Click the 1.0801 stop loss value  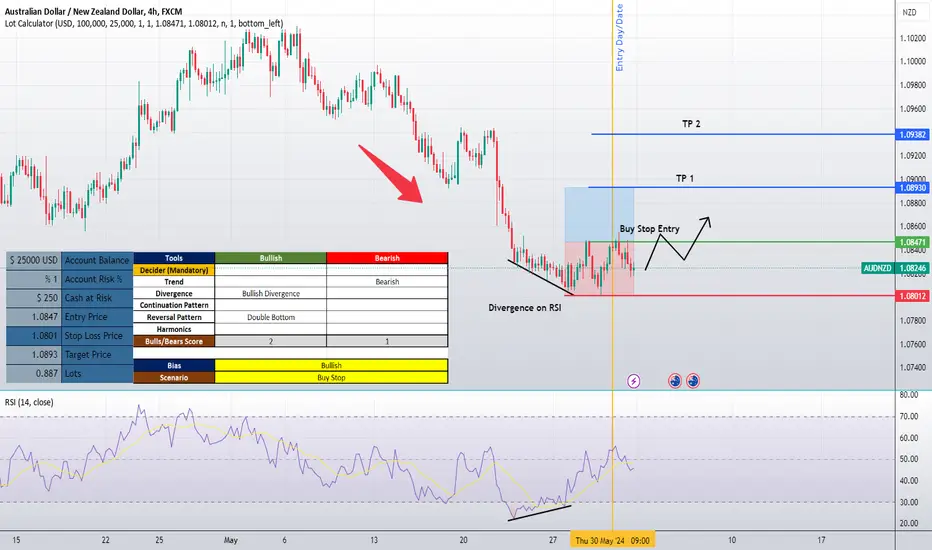(x=33, y=336)
